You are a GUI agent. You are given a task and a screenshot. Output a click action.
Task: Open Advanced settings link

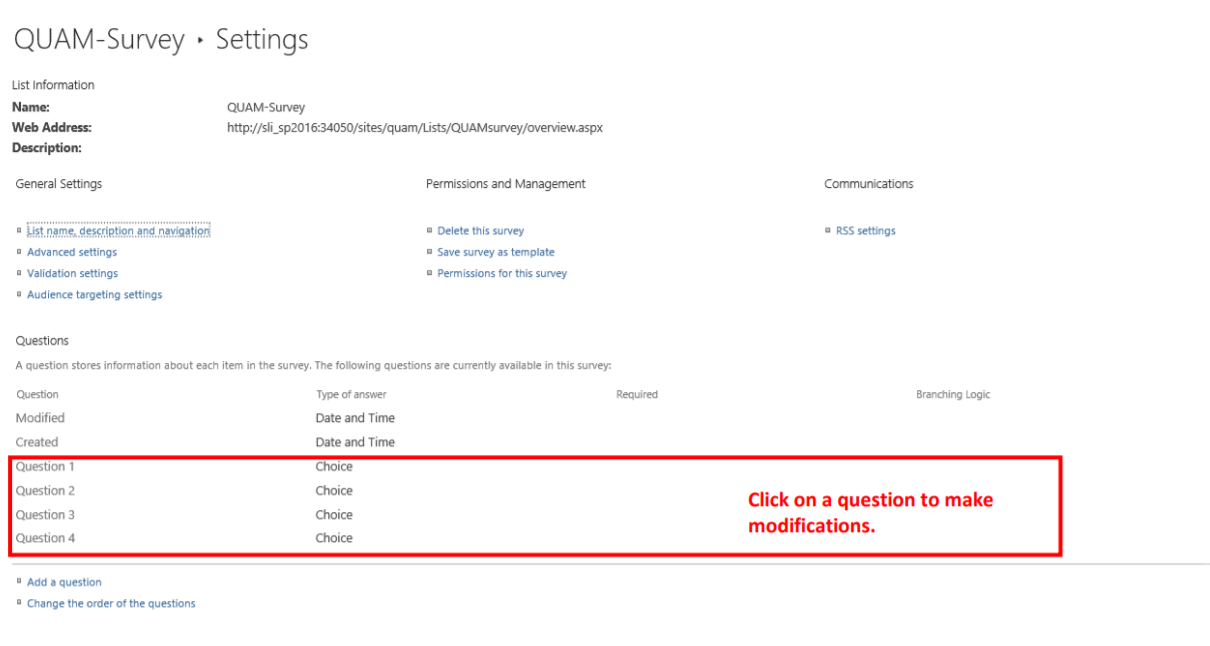point(72,252)
